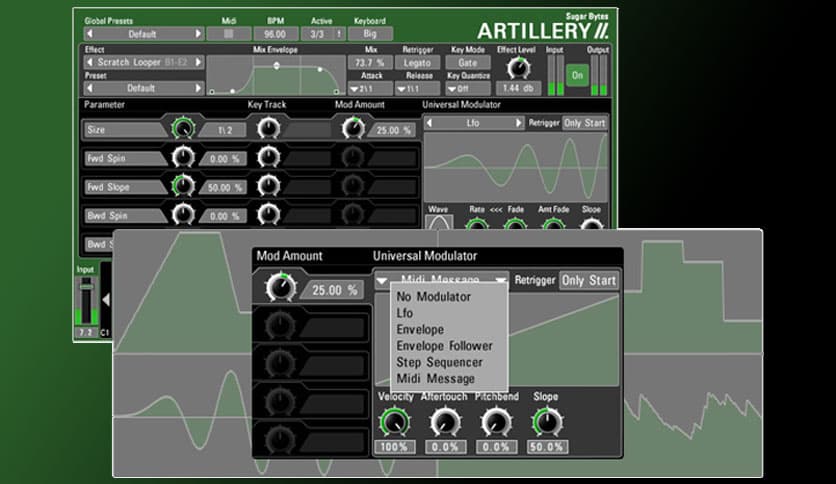Click the Bwd Spin parameter label

[124, 216]
